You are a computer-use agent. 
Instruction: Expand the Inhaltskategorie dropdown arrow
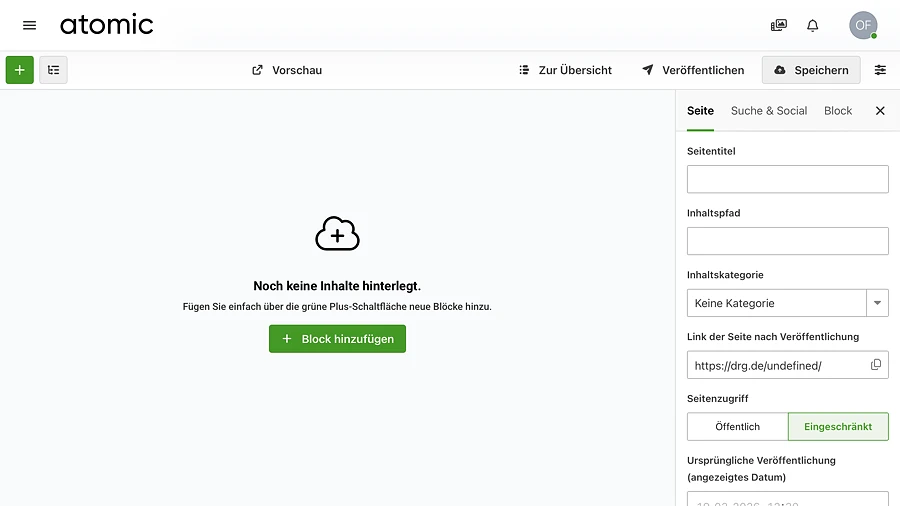(x=877, y=303)
